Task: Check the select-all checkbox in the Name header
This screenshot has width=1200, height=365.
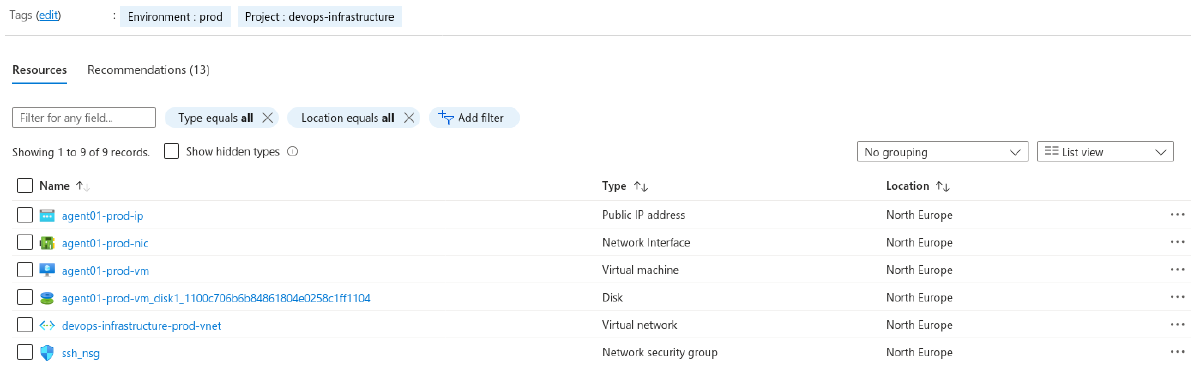Action: (x=25, y=186)
